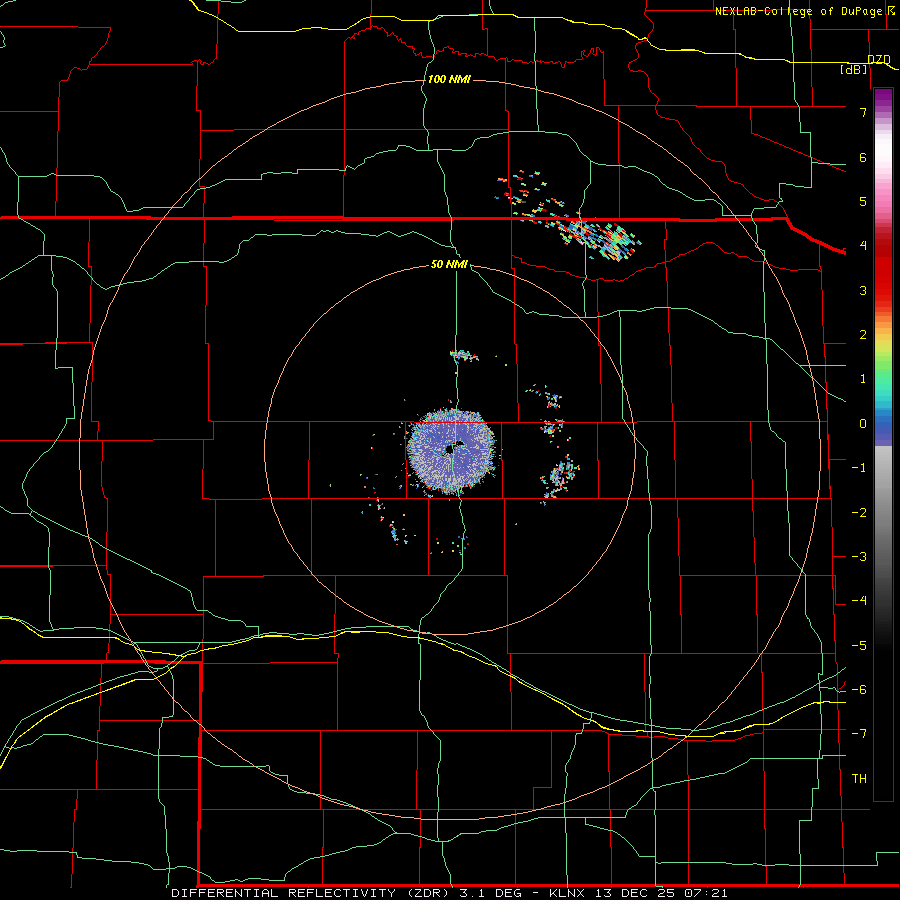Click the 3.1 DEG elevation angle text

[x=491, y=893]
